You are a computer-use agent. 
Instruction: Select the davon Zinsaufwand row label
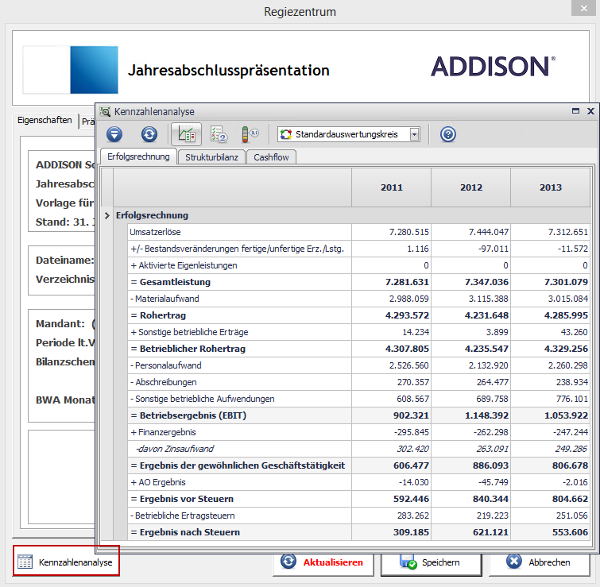175,448
